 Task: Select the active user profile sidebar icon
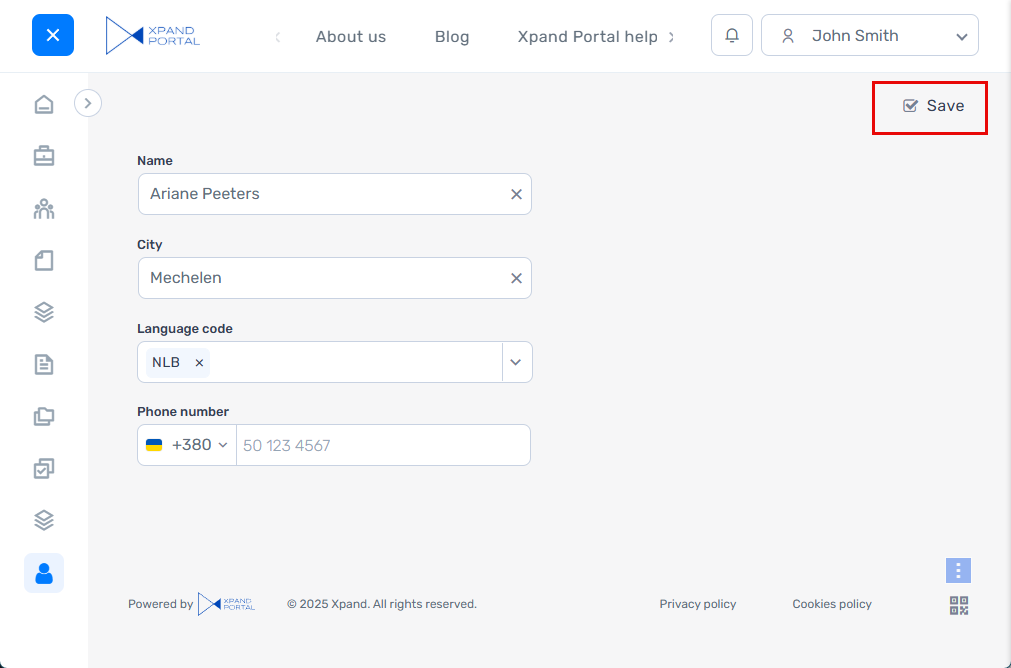[44, 573]
